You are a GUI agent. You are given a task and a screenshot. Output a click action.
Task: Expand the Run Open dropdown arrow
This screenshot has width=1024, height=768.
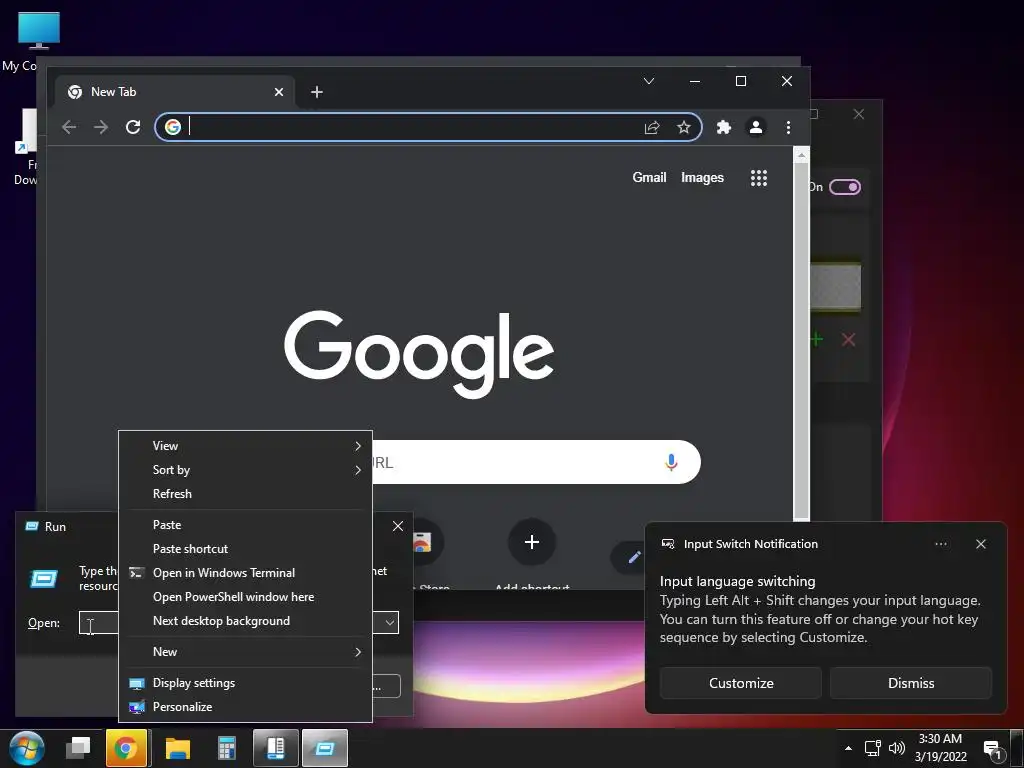click(x=389, y=622)
